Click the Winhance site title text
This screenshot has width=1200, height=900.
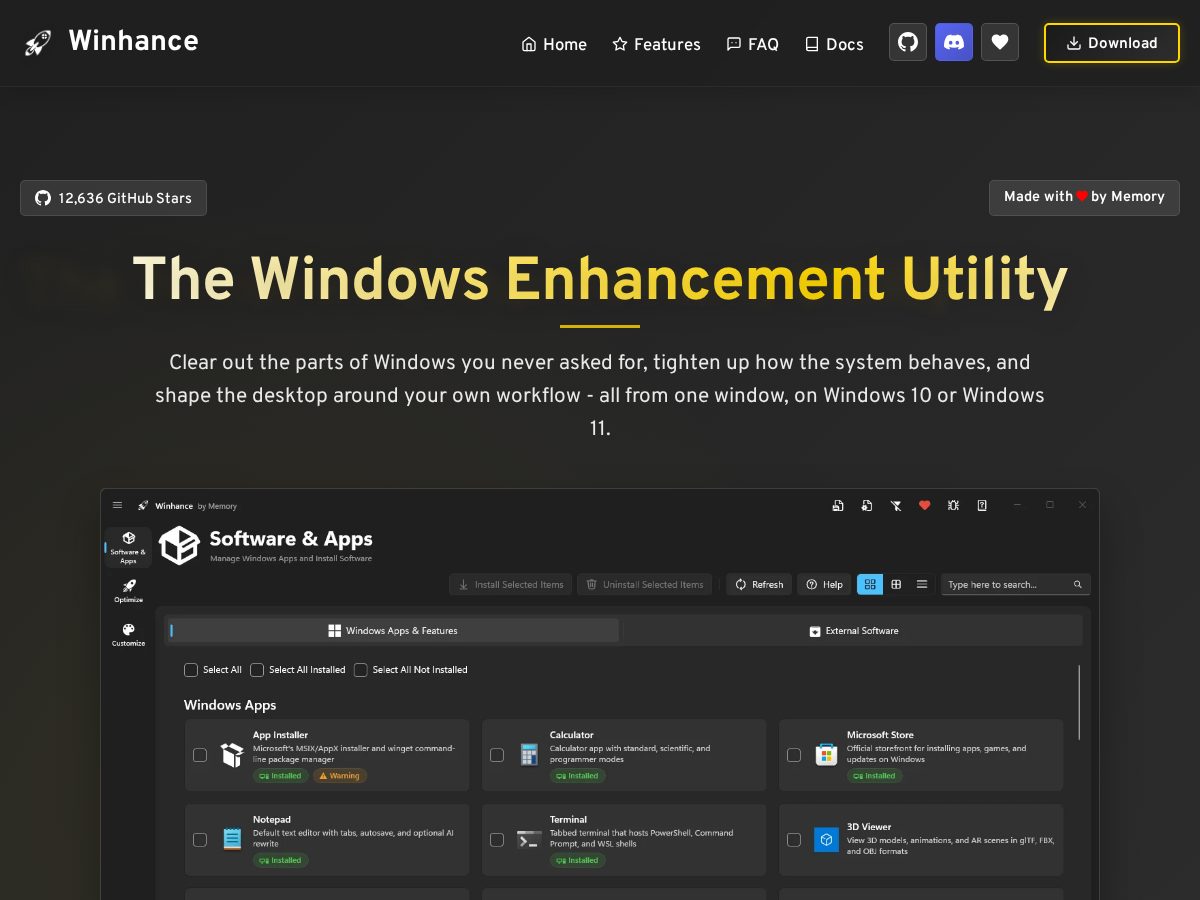133,41
